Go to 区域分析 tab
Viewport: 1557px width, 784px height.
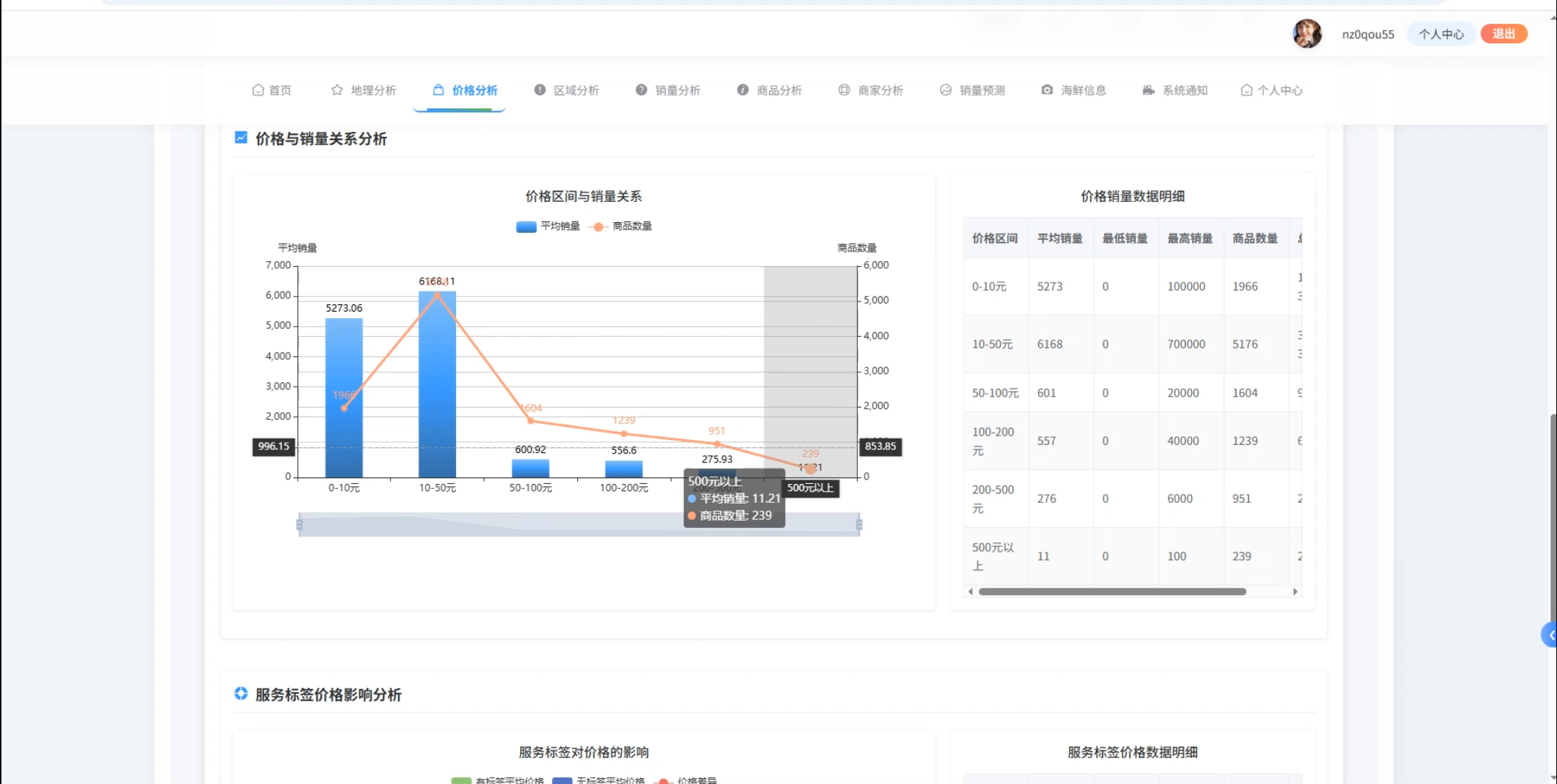(567, 90)
